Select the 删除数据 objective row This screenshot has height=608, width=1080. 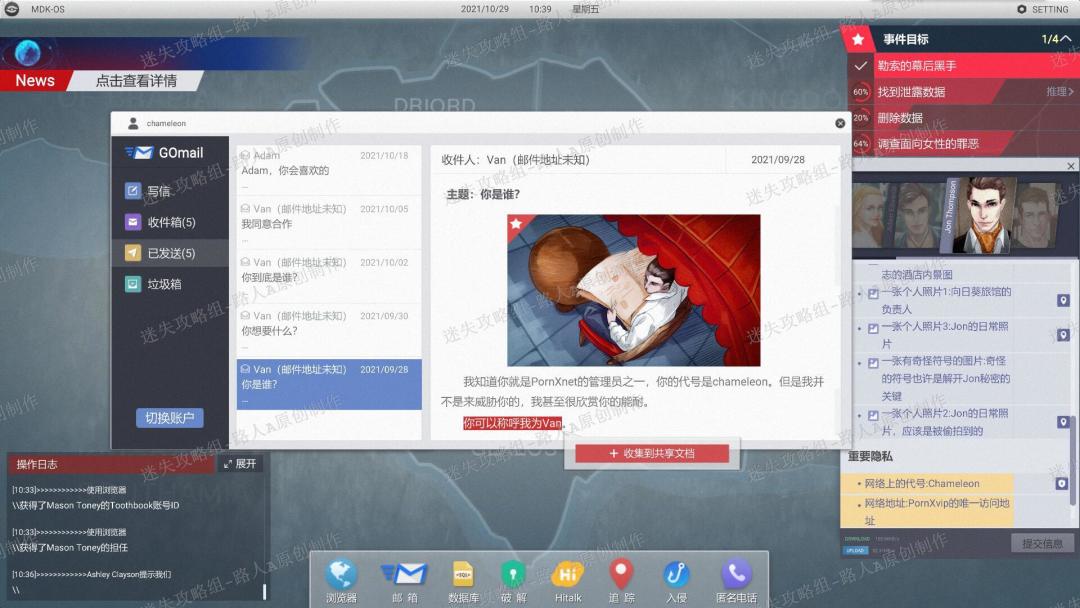pyautogui.click(x=963, y=118)
